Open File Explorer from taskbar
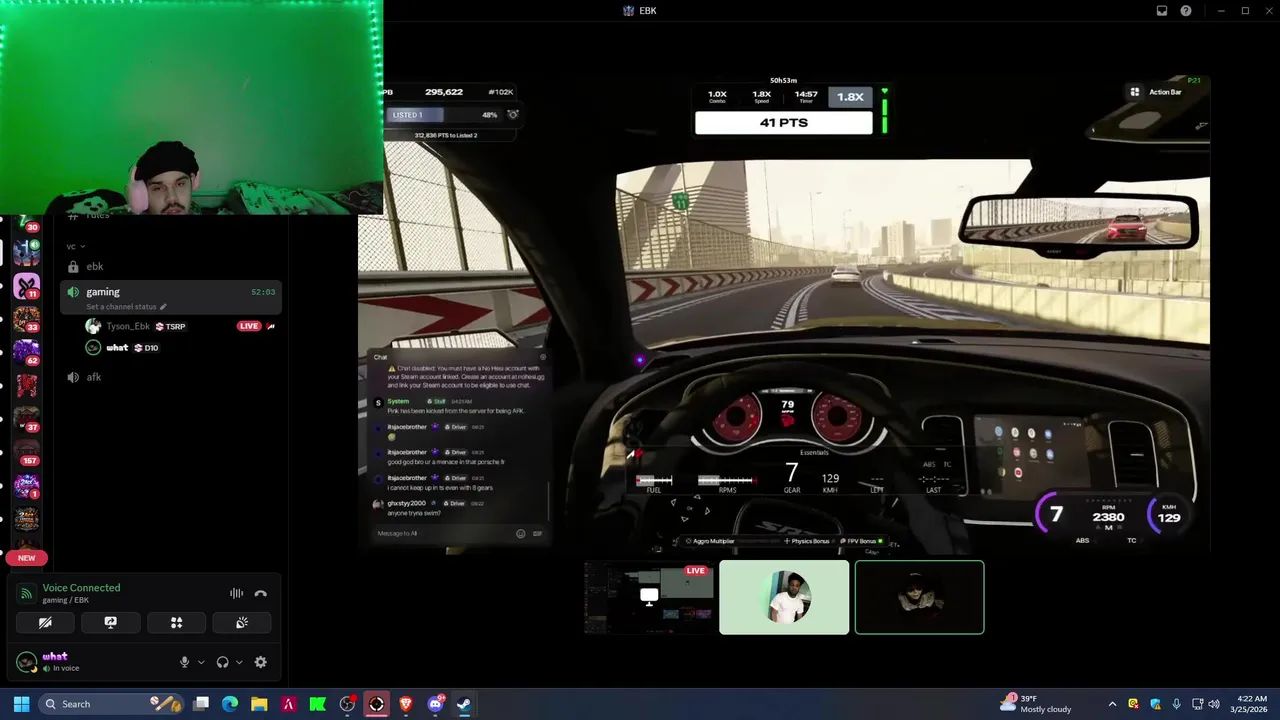The width and height of the screenshot is (1280, 720). click(259, 704)
